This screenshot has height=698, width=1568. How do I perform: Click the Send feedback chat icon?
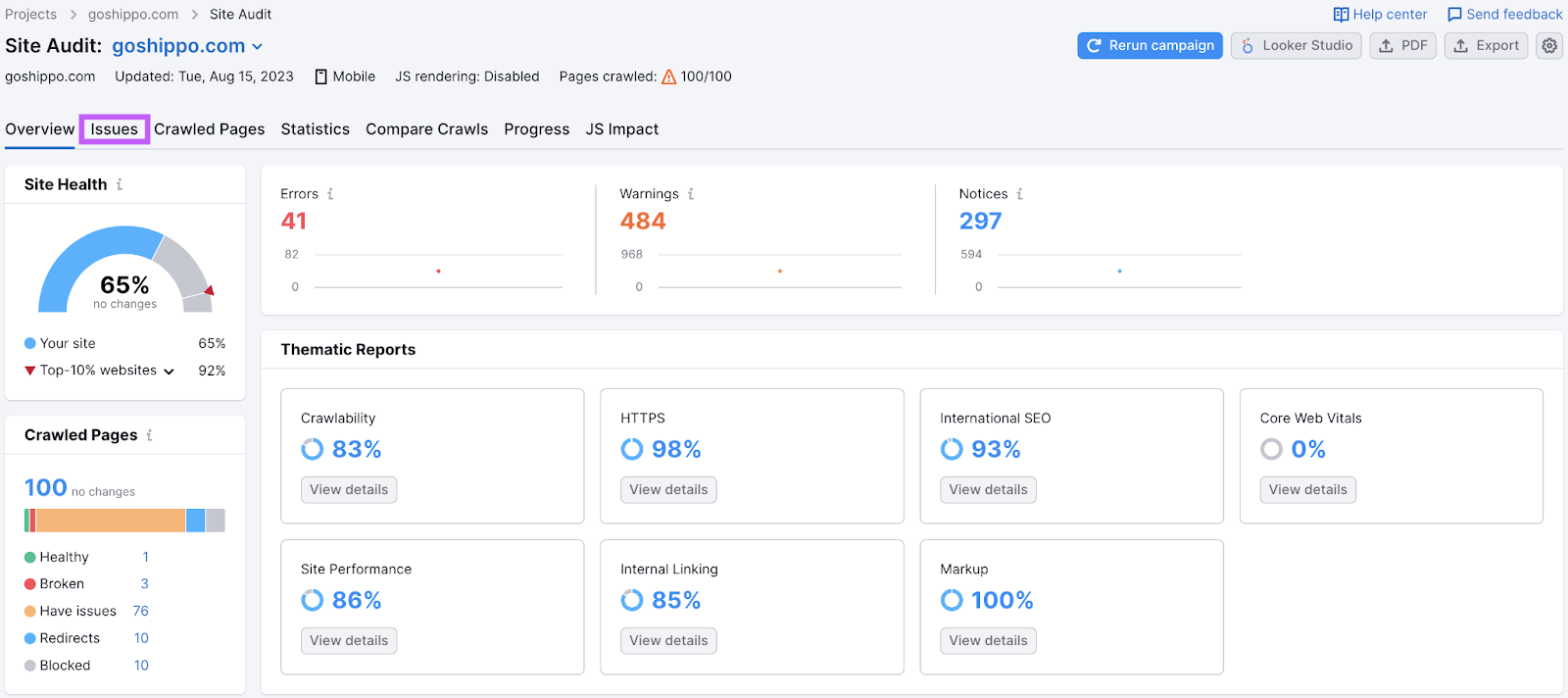click(x=1454, y=15)
